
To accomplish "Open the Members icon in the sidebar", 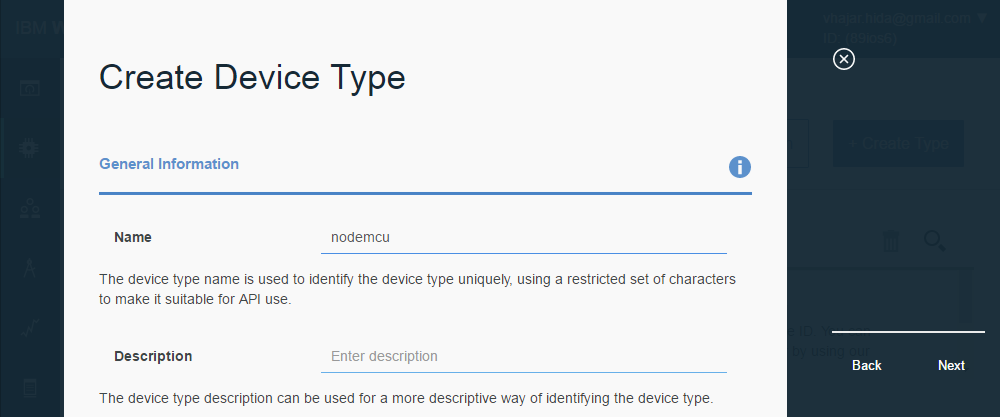I will pyautogui.click(x=29, y=208).
